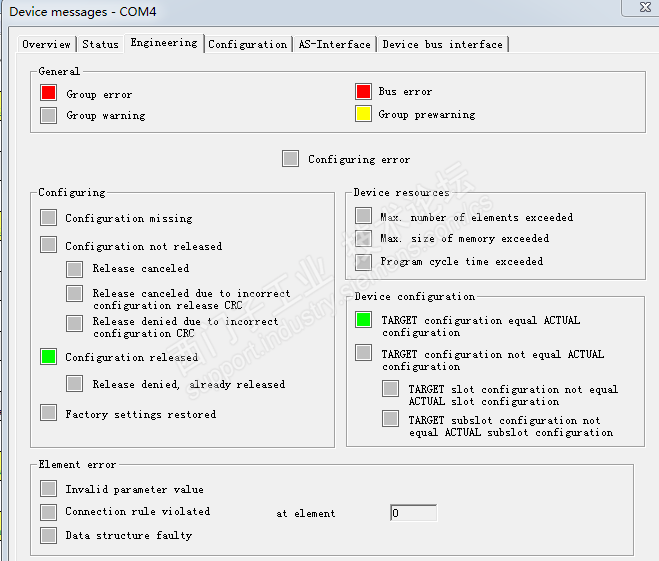
Task: Click the Invalid parameter value indicator
Action: [48, 489]
